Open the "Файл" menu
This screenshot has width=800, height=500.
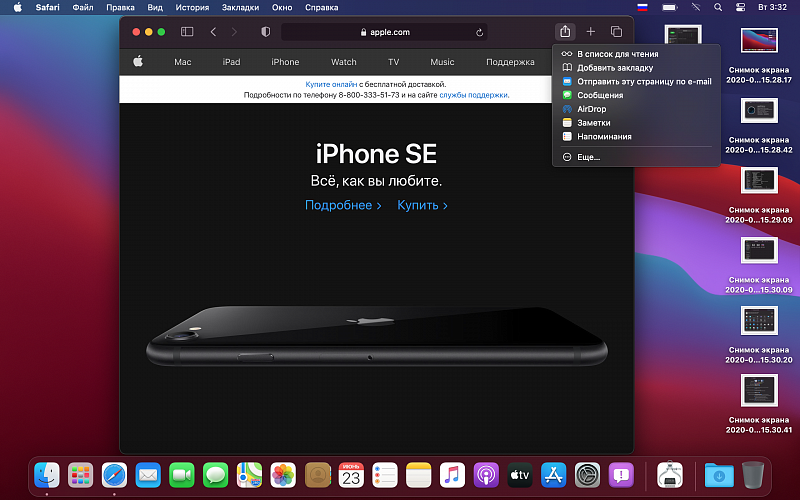coord(83,7)
